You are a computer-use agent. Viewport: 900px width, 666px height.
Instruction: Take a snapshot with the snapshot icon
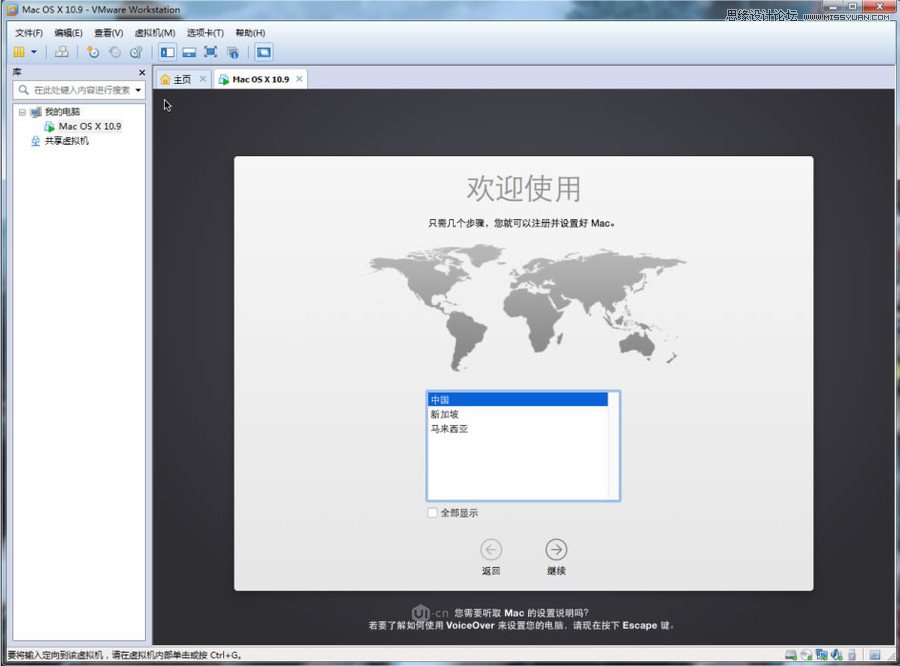94,52
